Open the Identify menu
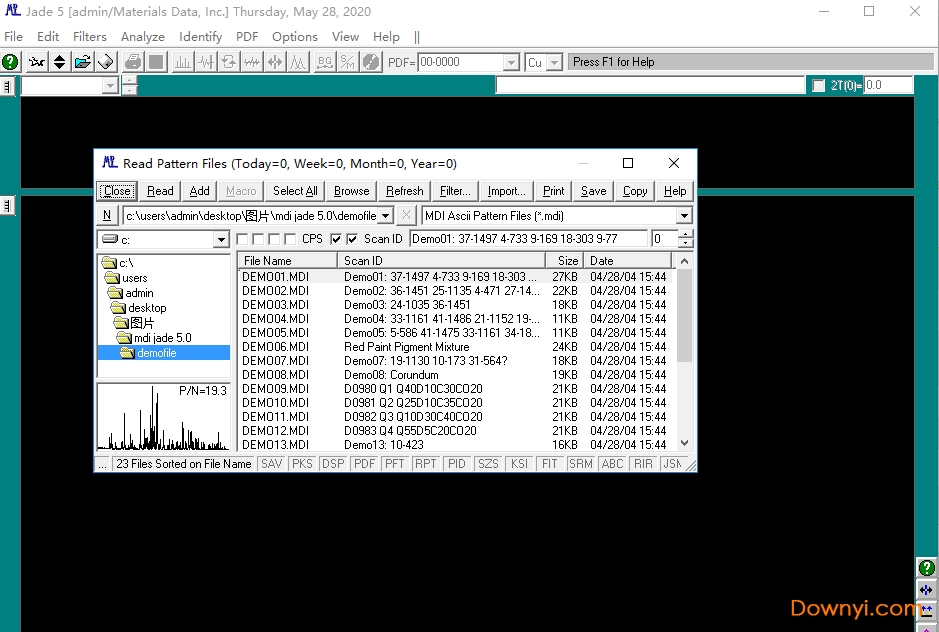Screen dimensions: 939x632 tap(200, 37)
